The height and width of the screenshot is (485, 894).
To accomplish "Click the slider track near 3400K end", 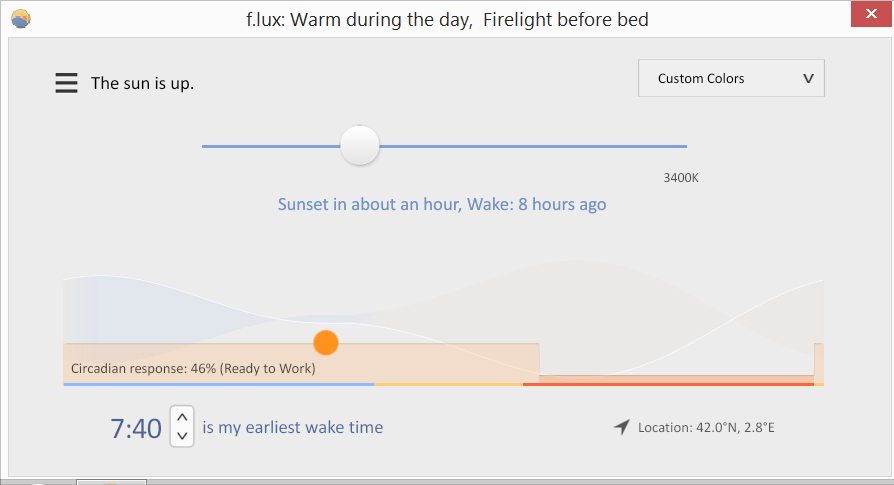I will pyautogui.click(x=673, y=146).
